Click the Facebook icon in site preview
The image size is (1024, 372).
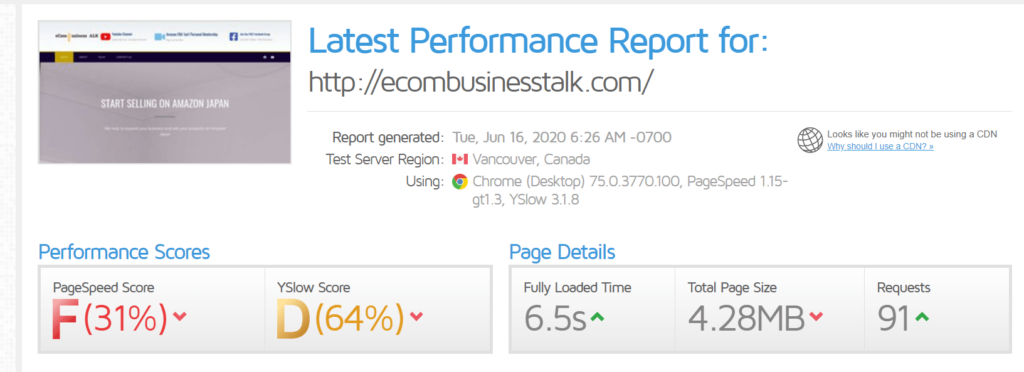pos(233,37)
